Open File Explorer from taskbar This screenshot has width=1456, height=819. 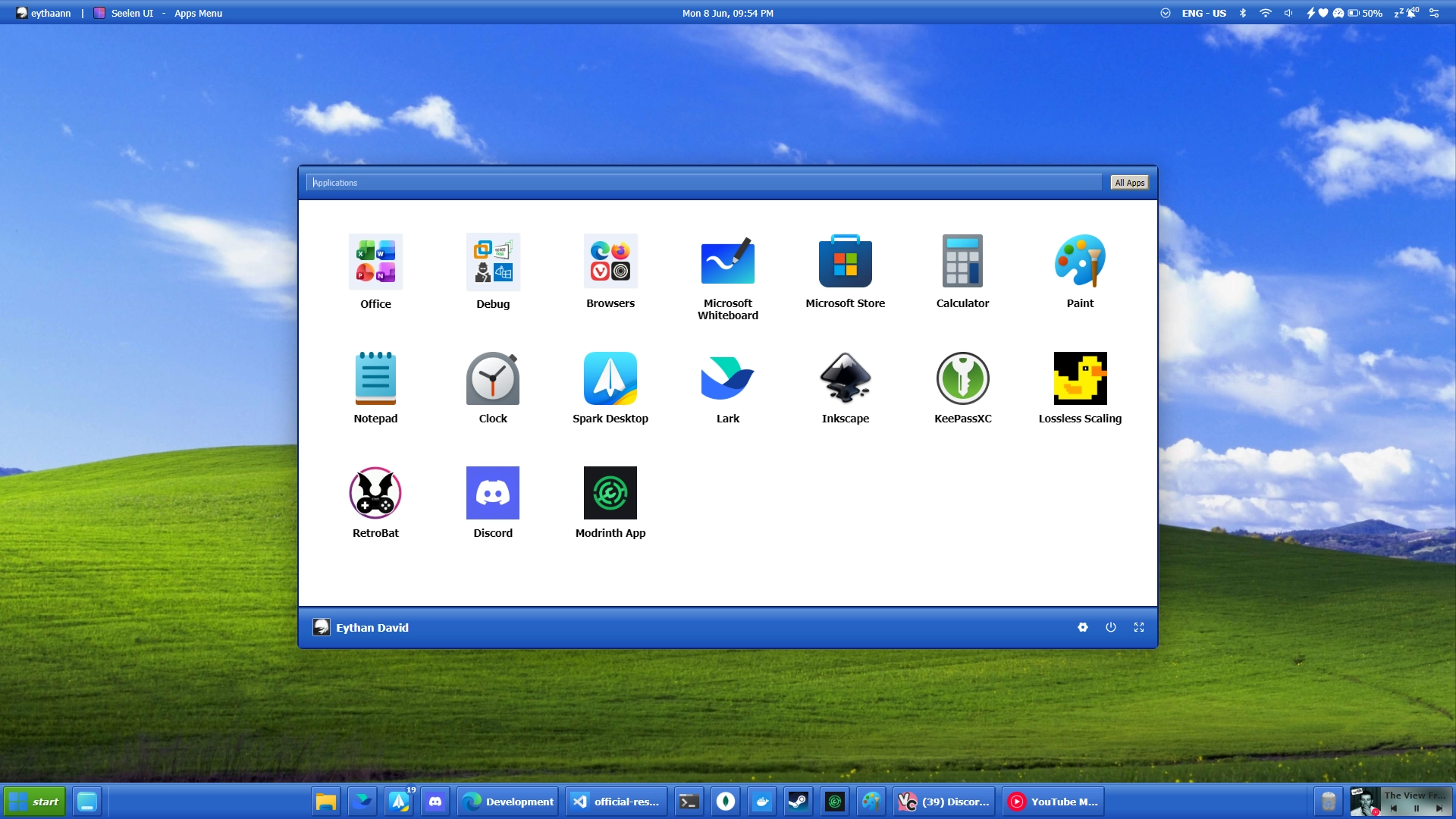point(326,802)
